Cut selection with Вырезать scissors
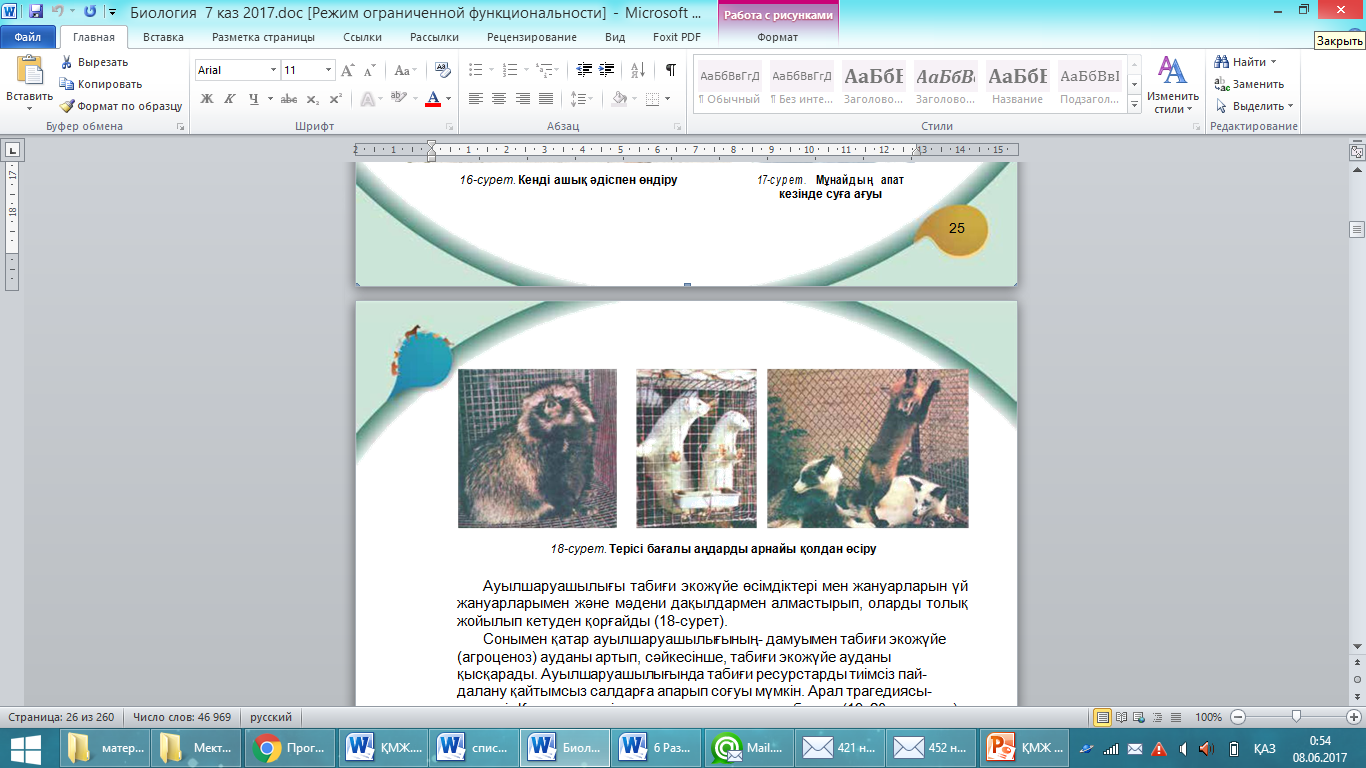Image resolution: width=1366 pixels, height=768 pixels. click(x=94, y=62)
